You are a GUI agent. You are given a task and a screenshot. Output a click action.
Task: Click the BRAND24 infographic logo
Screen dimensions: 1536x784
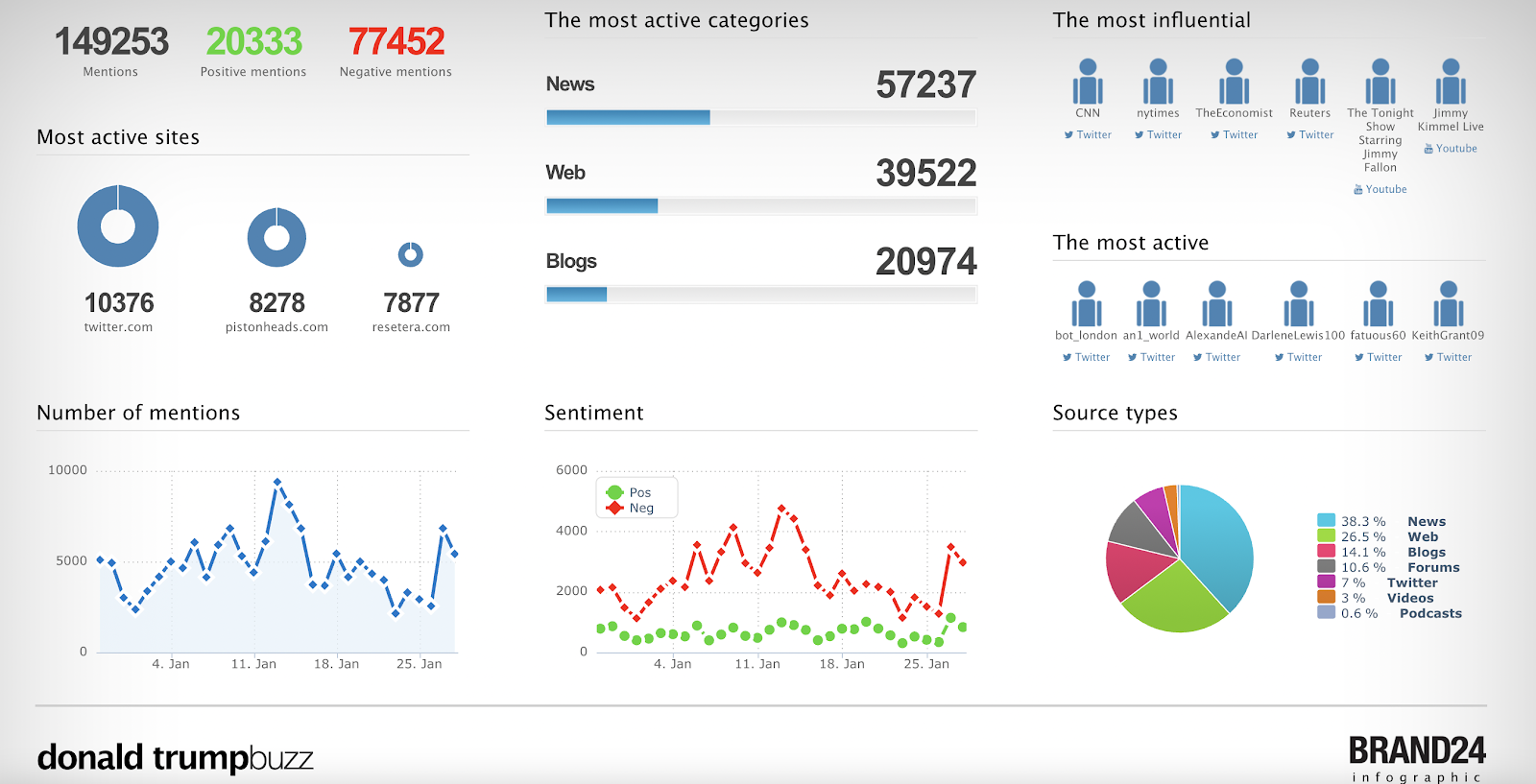tap(1417, 758)
